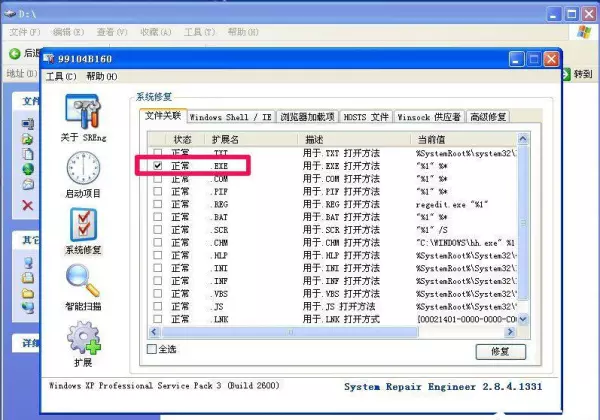600x420 pixels.
Task: Check the .SCR row checkbox
Action: point(157,230)
